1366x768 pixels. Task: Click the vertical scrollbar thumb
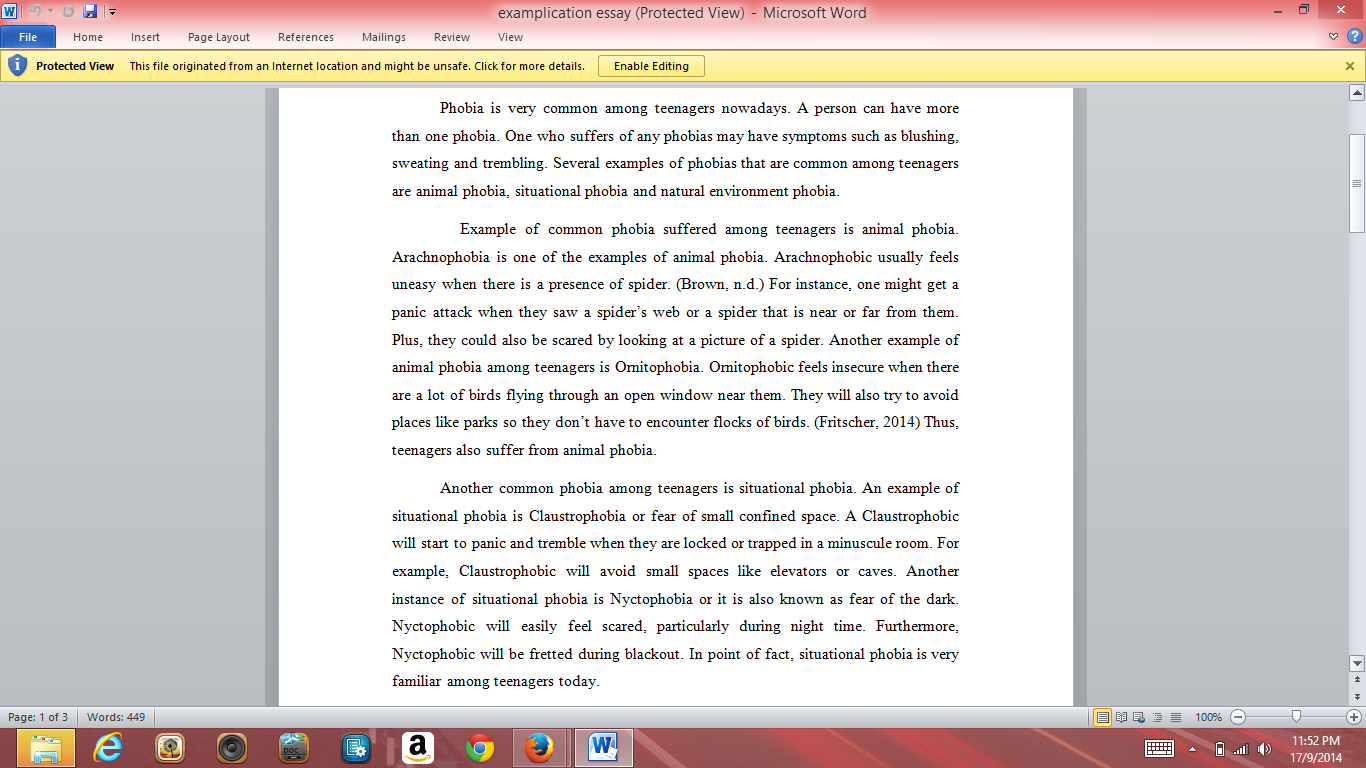point(1357,183)
